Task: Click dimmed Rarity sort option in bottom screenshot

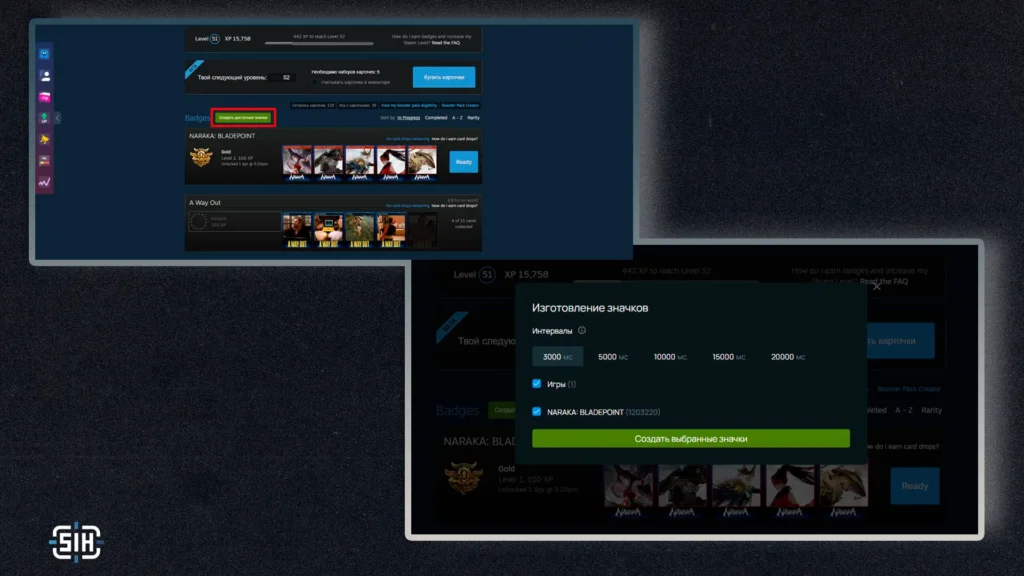Action: point(931,410)
